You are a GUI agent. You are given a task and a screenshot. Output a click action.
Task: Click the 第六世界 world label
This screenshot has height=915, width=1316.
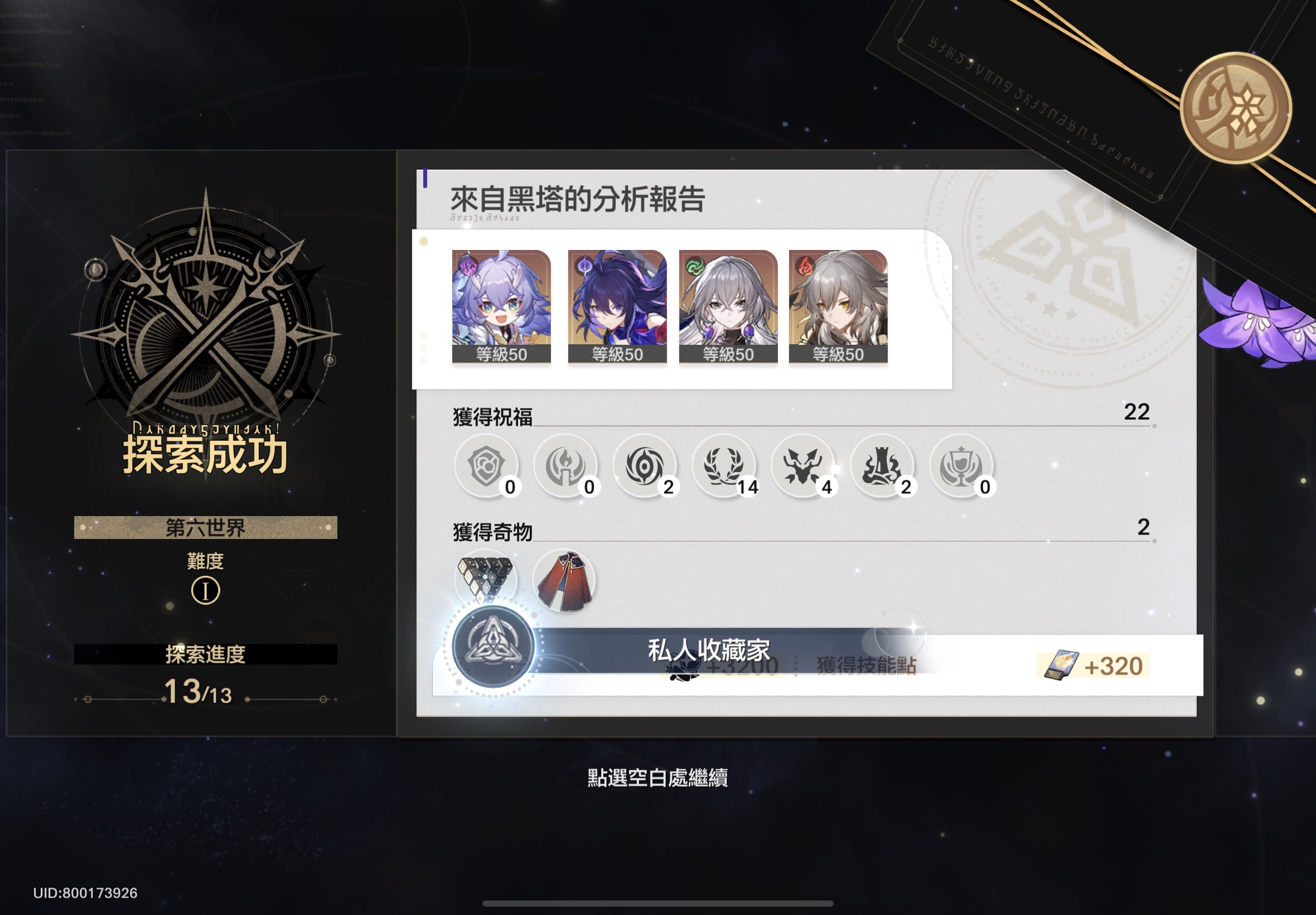pos(206,527)
